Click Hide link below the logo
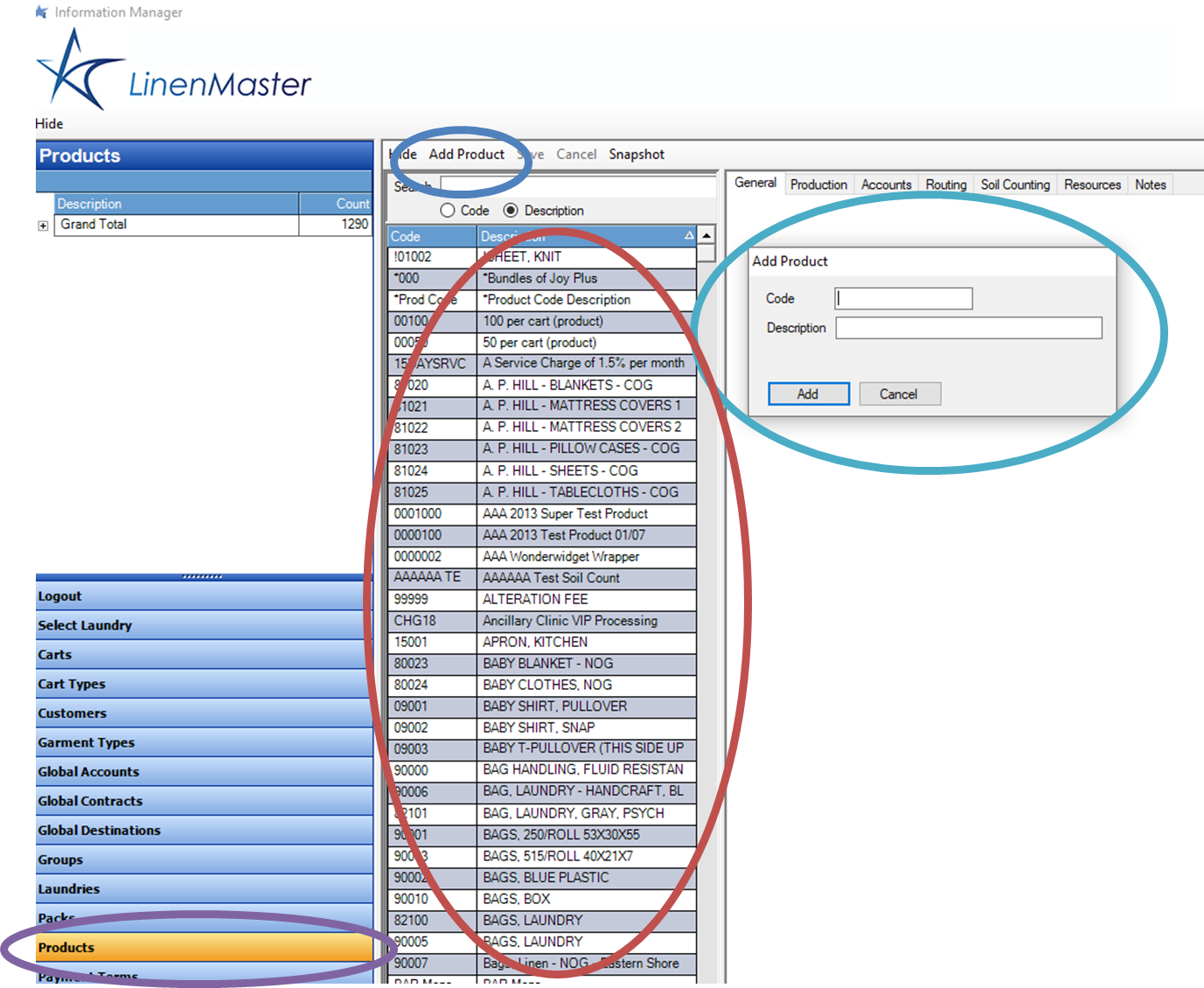Screen dimensions: 1204x988 50,124
